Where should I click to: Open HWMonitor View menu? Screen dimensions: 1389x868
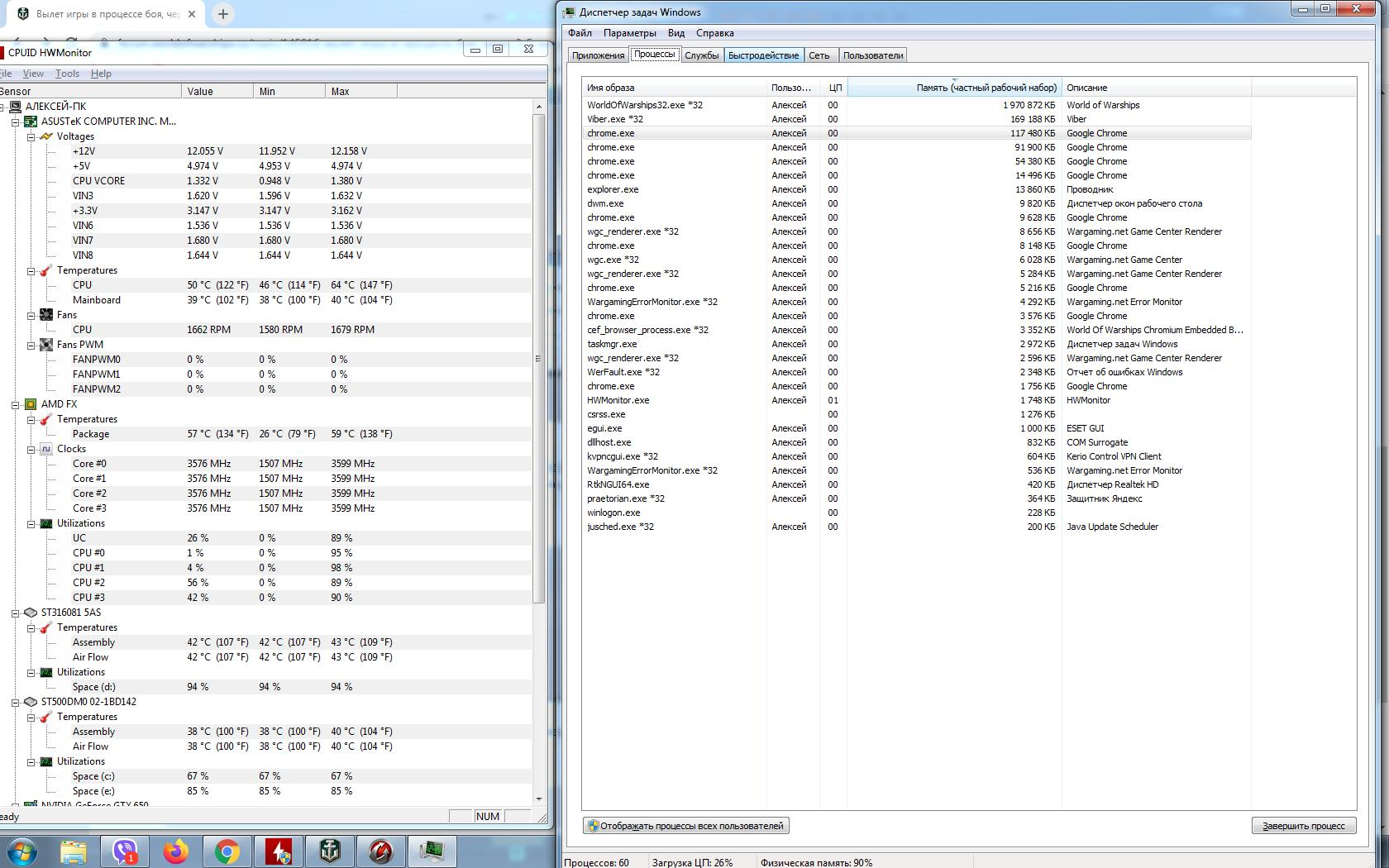click(x=33, y=74)
